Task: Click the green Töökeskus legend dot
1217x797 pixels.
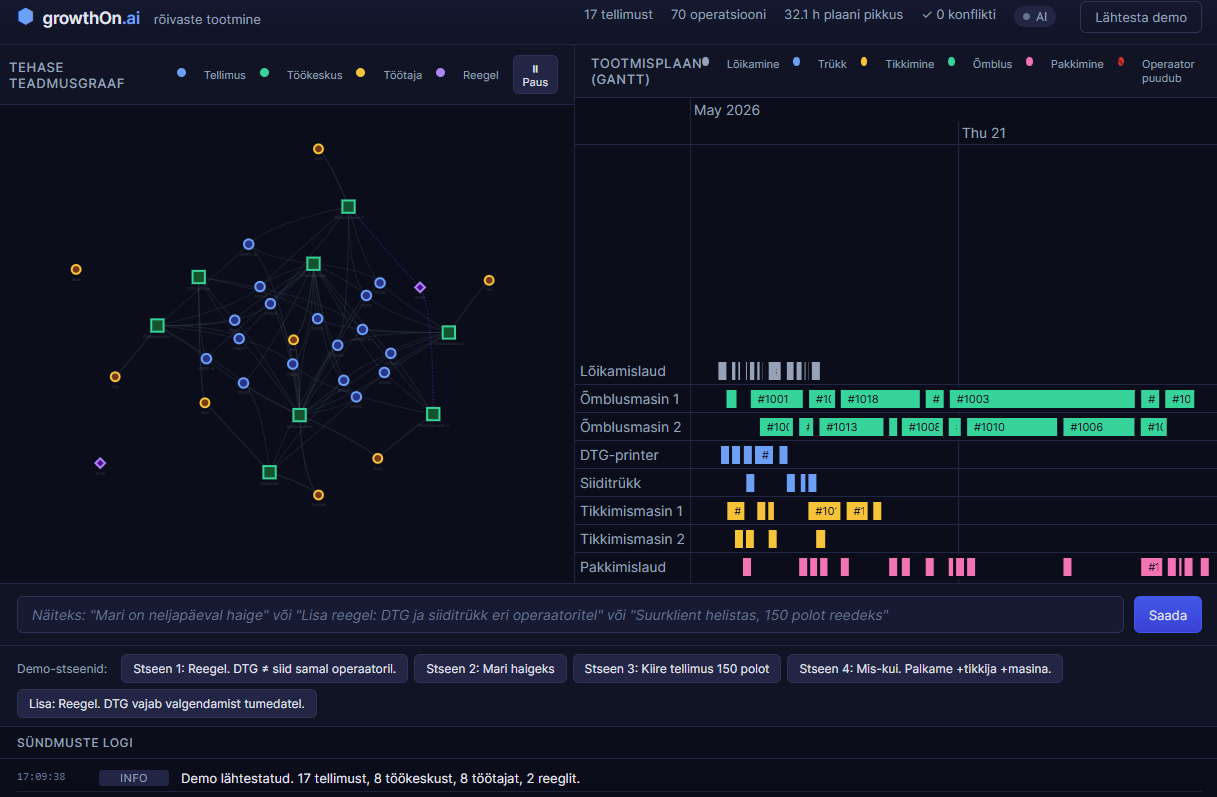Action: pos(265,73)
